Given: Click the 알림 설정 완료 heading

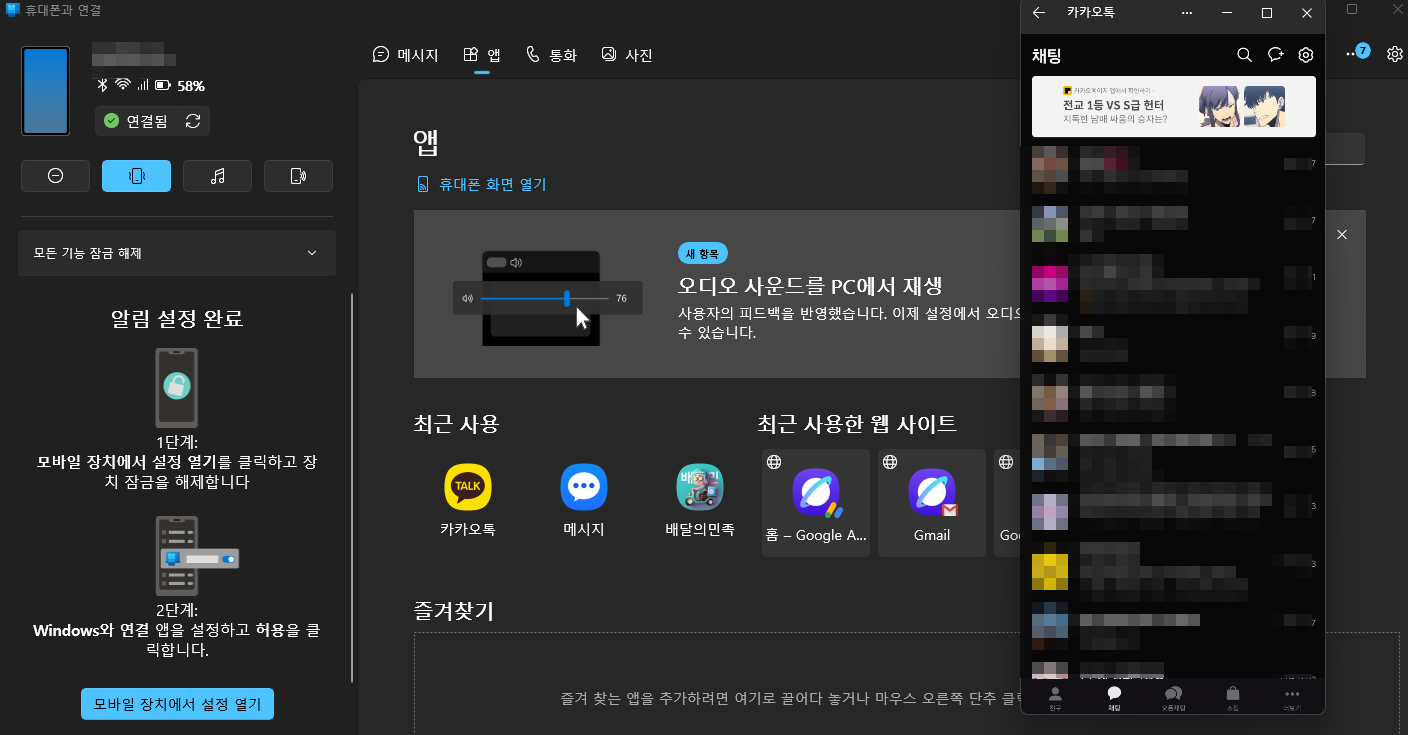Looking at the screenshot, I should point(177,319).
